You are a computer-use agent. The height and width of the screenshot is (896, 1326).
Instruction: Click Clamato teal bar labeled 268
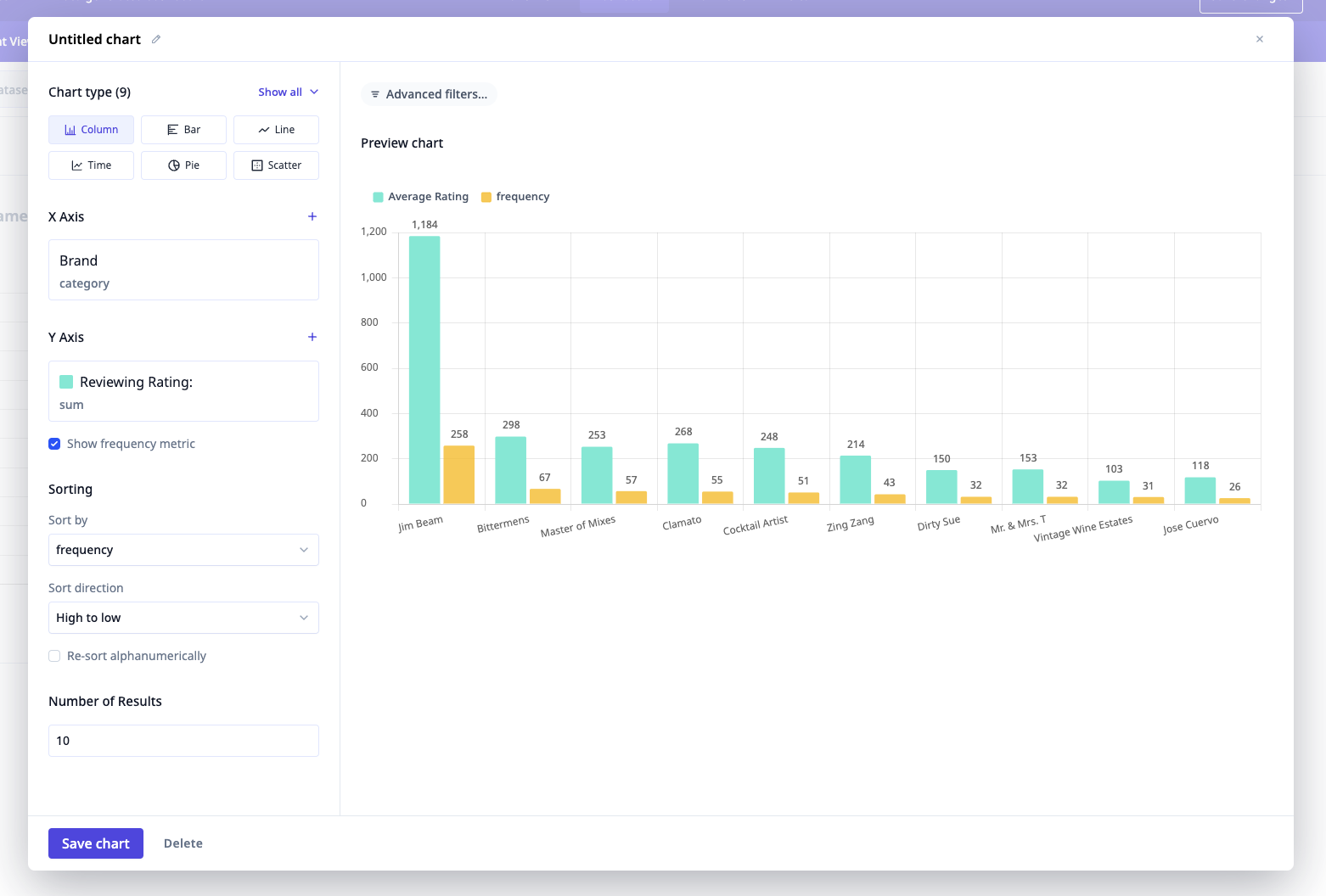pos(683,473)
